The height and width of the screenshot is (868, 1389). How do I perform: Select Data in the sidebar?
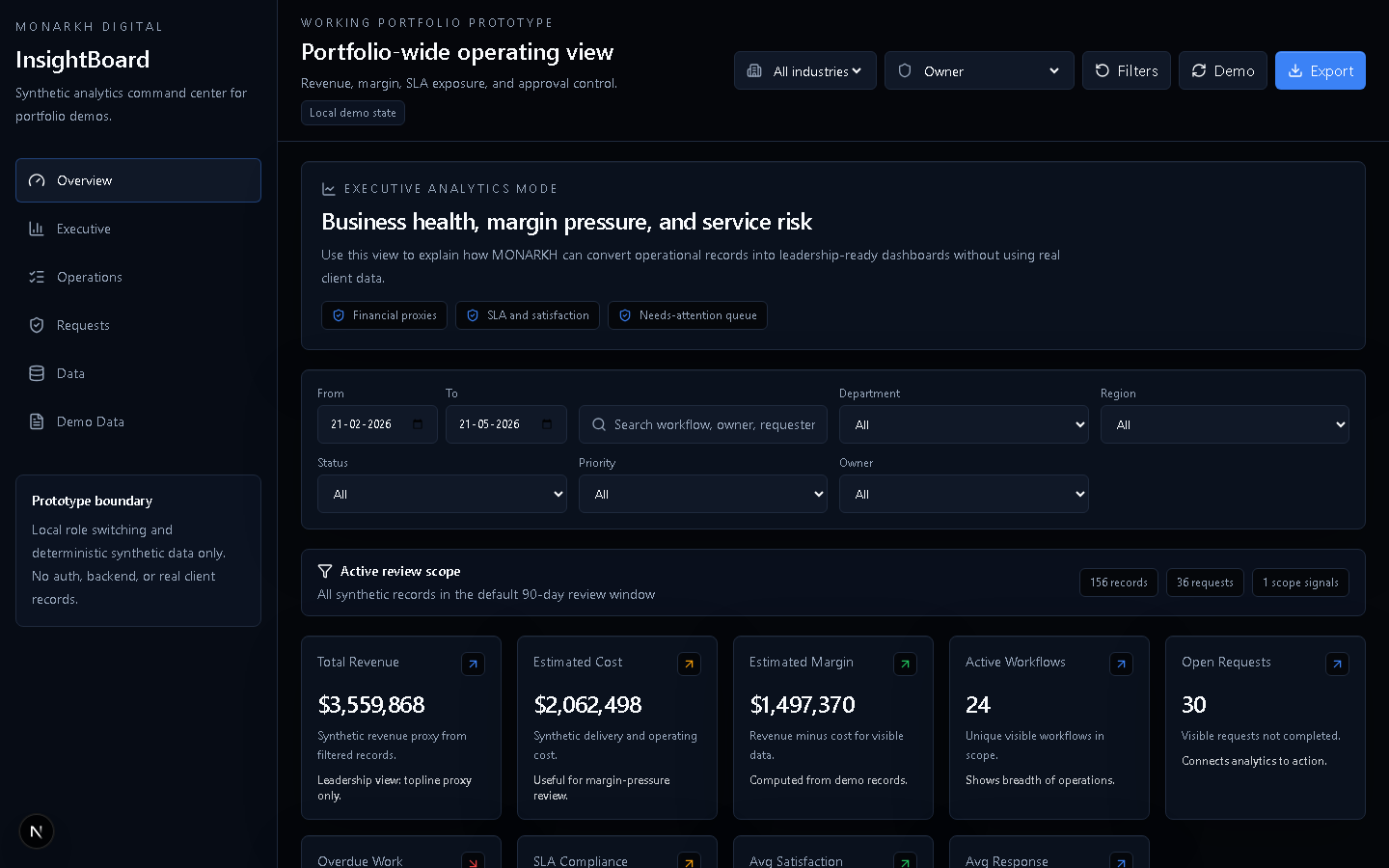[138, 373]
